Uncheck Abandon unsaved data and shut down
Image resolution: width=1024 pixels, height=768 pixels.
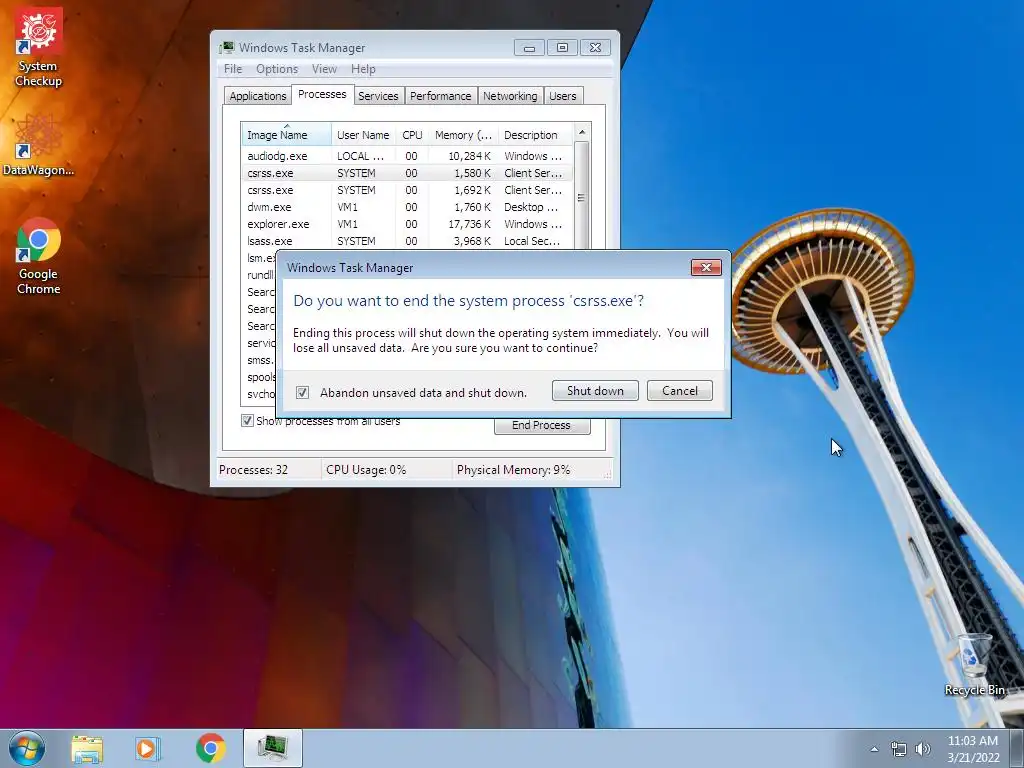click(x=302, y=392)
